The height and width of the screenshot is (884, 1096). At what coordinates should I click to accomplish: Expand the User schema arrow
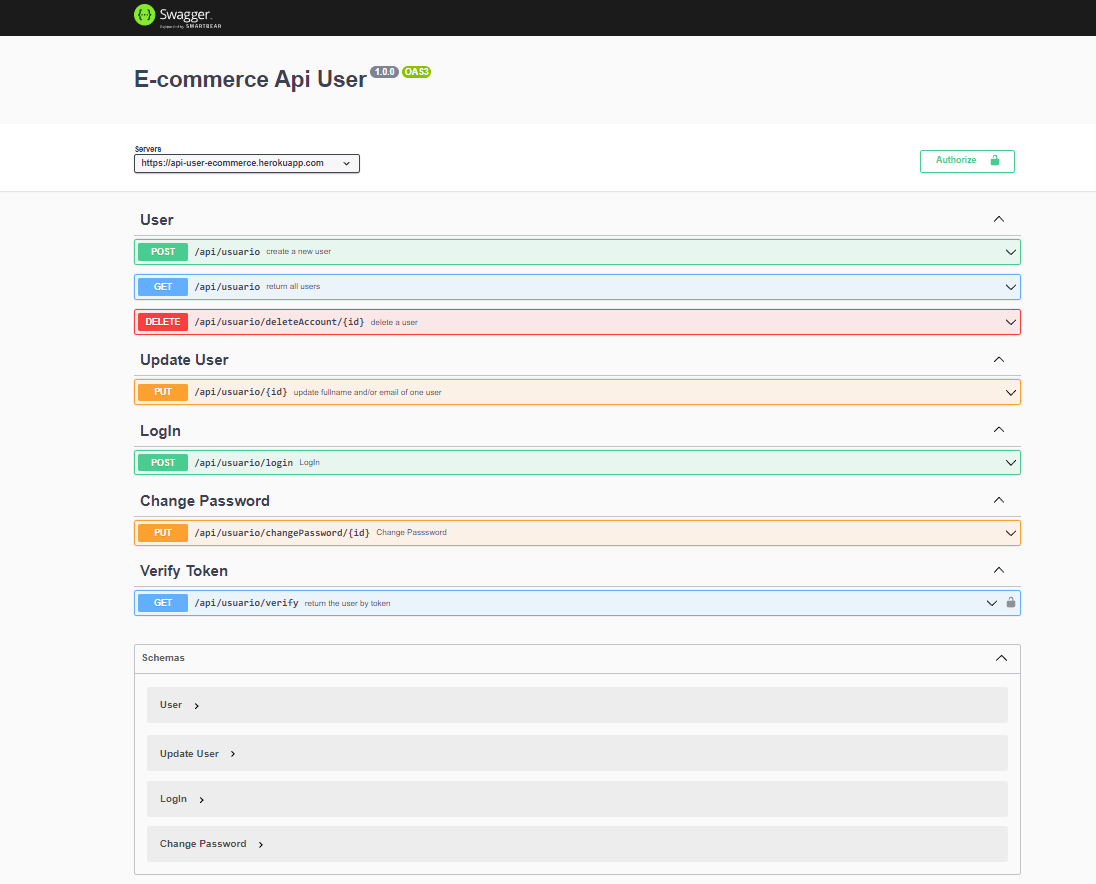tap(196, 706)
